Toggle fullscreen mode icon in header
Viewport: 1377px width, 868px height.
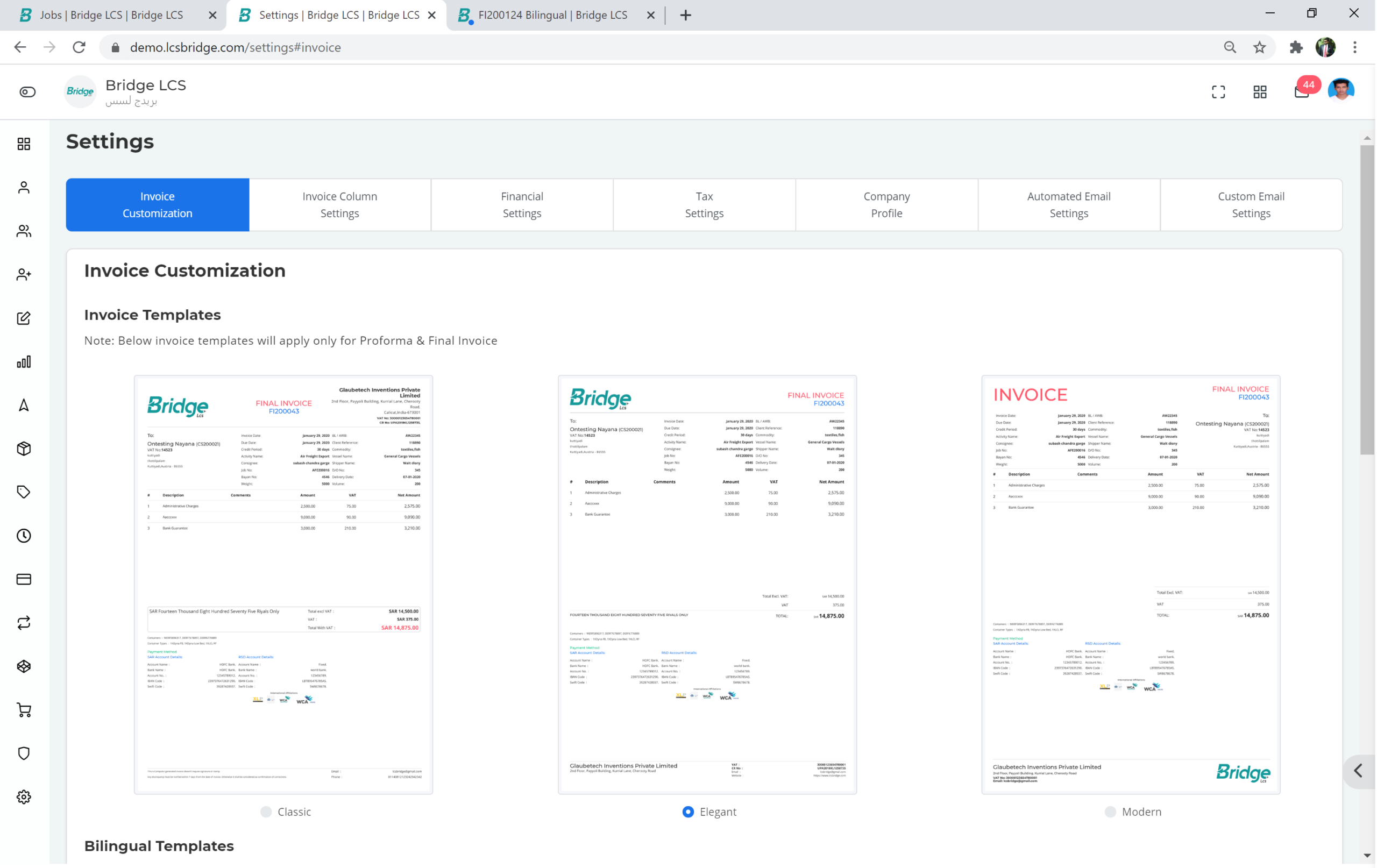click(1219, 92)
